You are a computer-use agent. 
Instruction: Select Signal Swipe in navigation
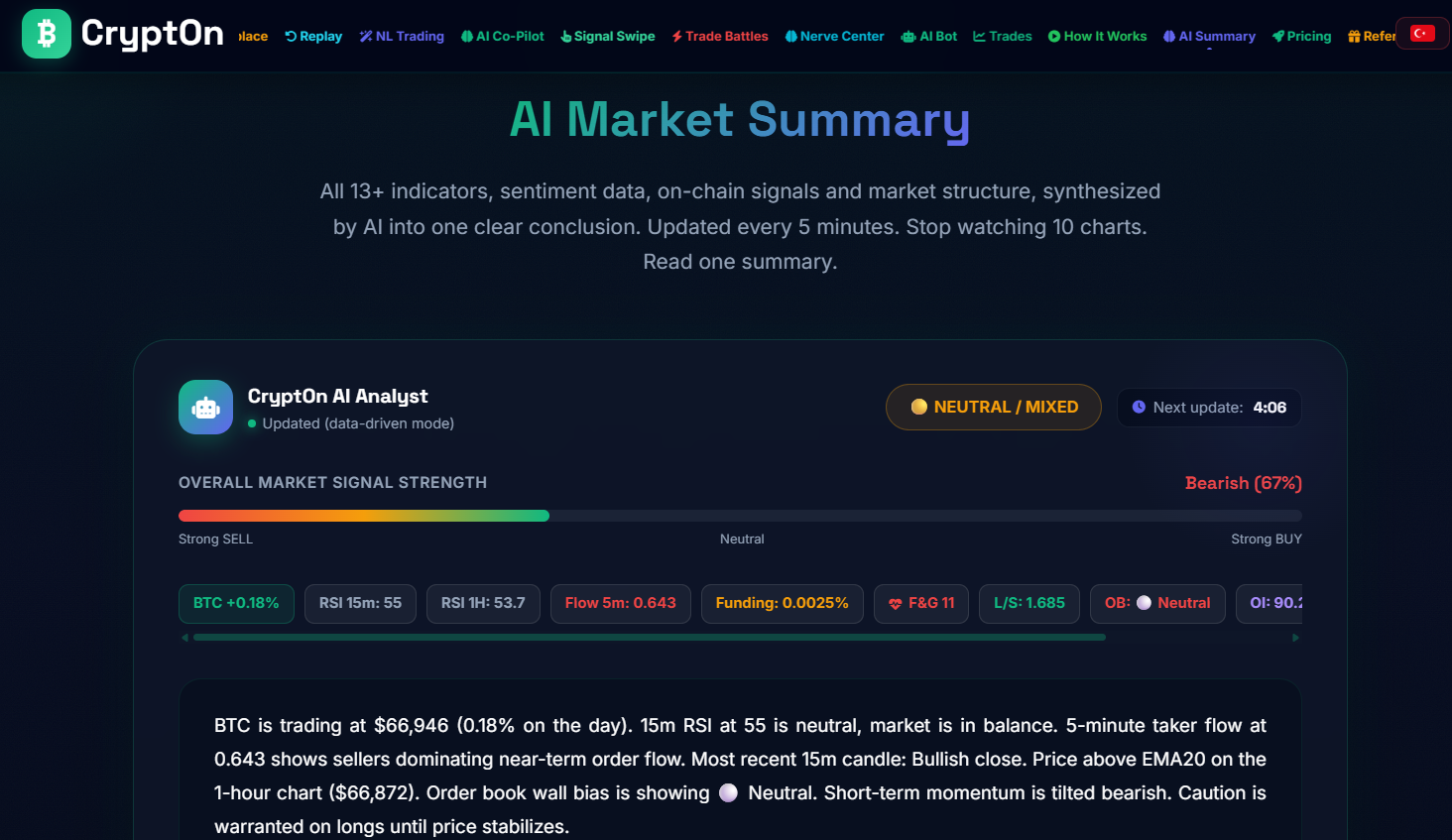[608, 37]
